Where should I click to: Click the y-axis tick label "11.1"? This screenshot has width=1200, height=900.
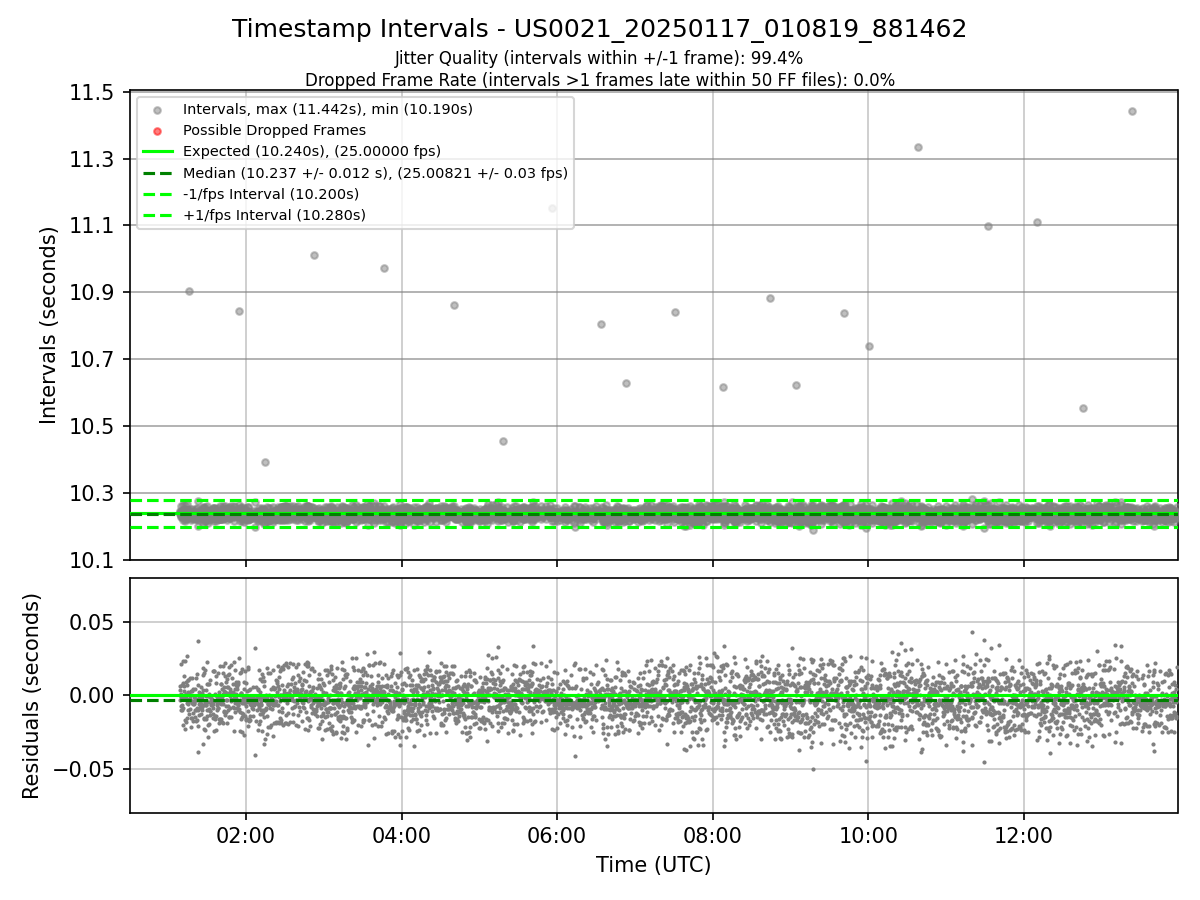tap(92, 226)
